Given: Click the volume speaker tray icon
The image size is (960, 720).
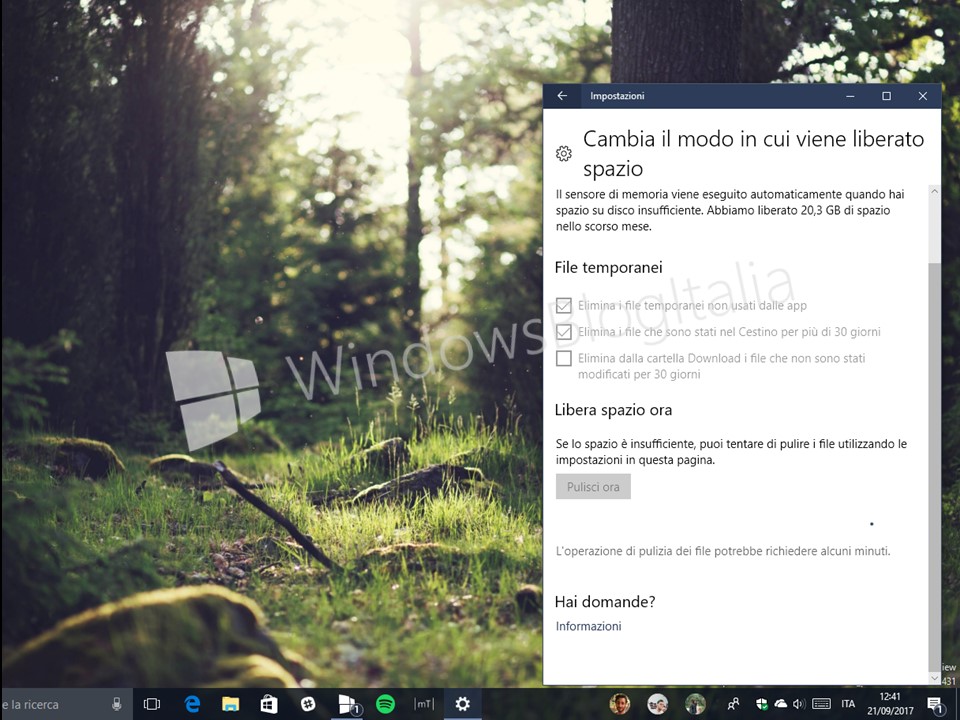Looking at the screenshot, I should click(x=799, y=704).
